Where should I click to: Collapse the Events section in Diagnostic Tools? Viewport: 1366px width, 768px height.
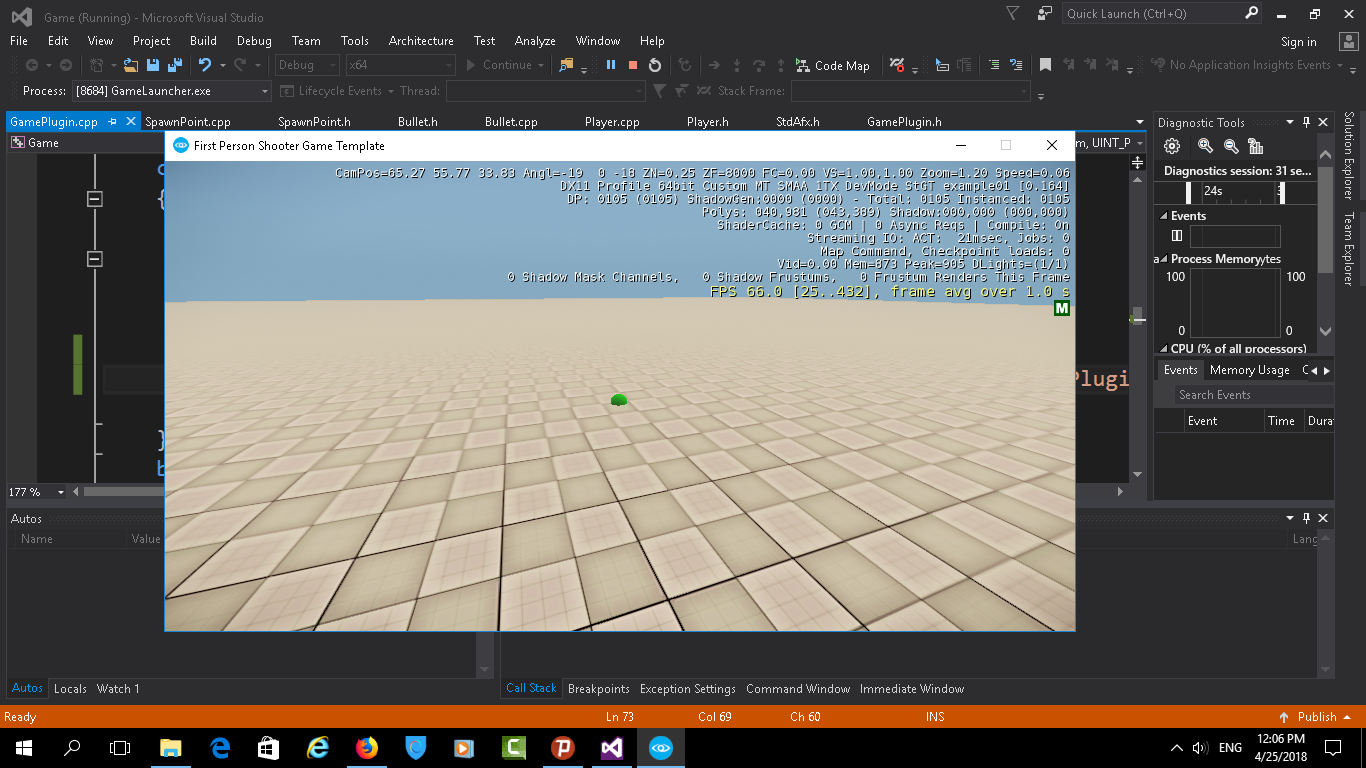(x=1163, y=216)
